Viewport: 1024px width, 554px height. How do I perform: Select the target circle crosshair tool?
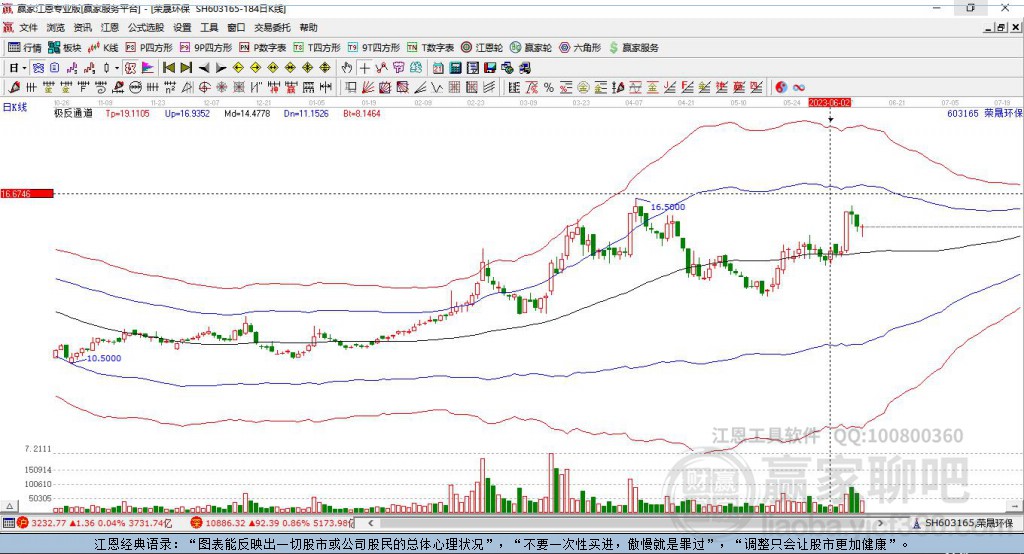click(204, 88)
